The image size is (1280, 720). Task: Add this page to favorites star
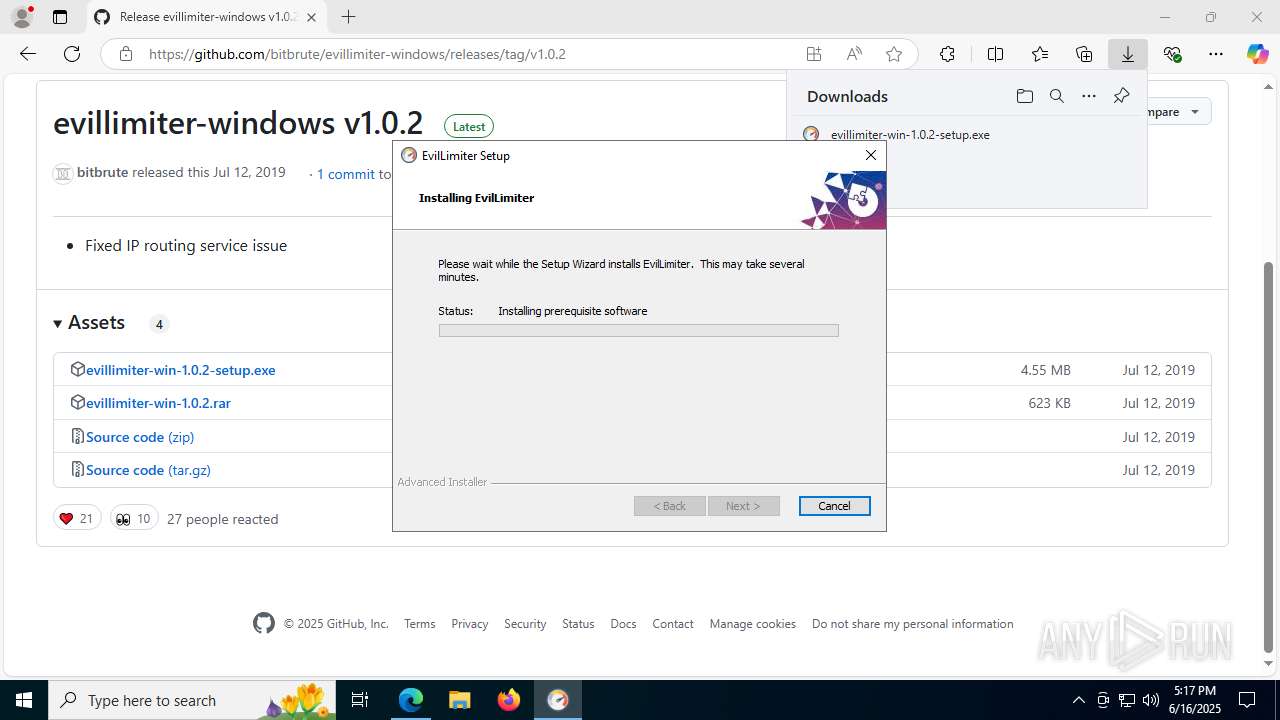pos(894,54)
